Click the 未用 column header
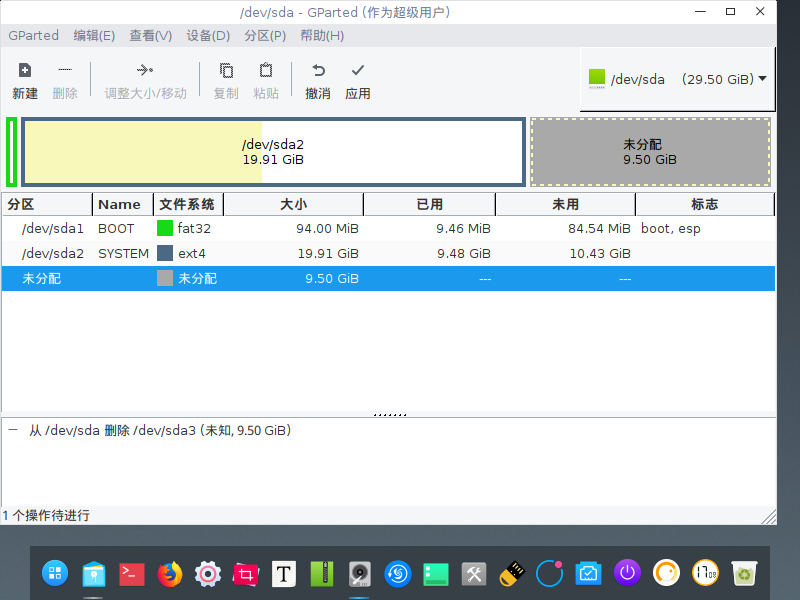800x600 pixels. pyautogui.click(x=565, y=205)
